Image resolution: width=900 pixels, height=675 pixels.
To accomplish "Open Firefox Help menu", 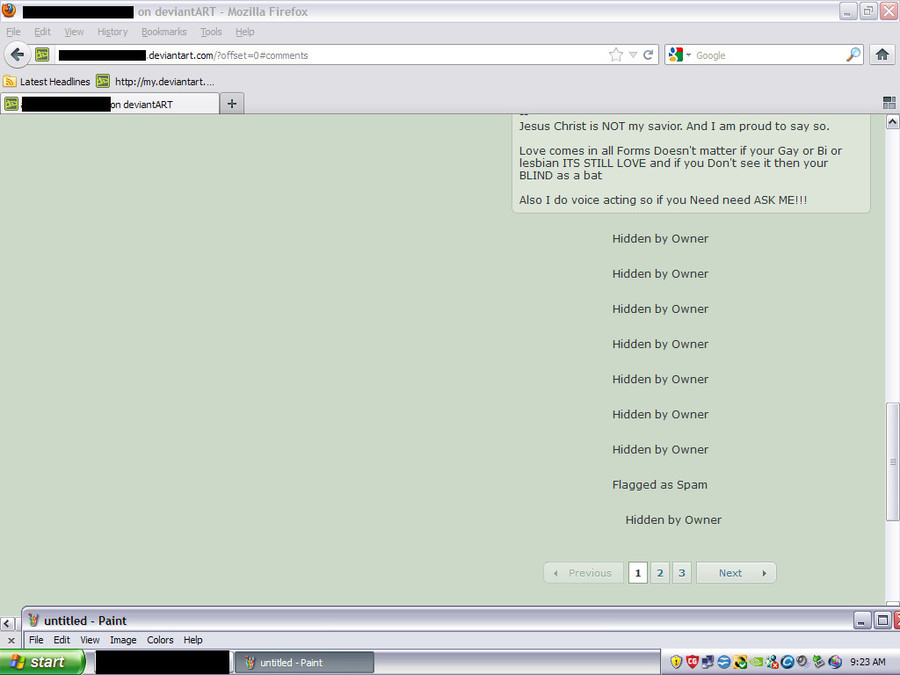I will pyautogui.click(x=245, y=32).
